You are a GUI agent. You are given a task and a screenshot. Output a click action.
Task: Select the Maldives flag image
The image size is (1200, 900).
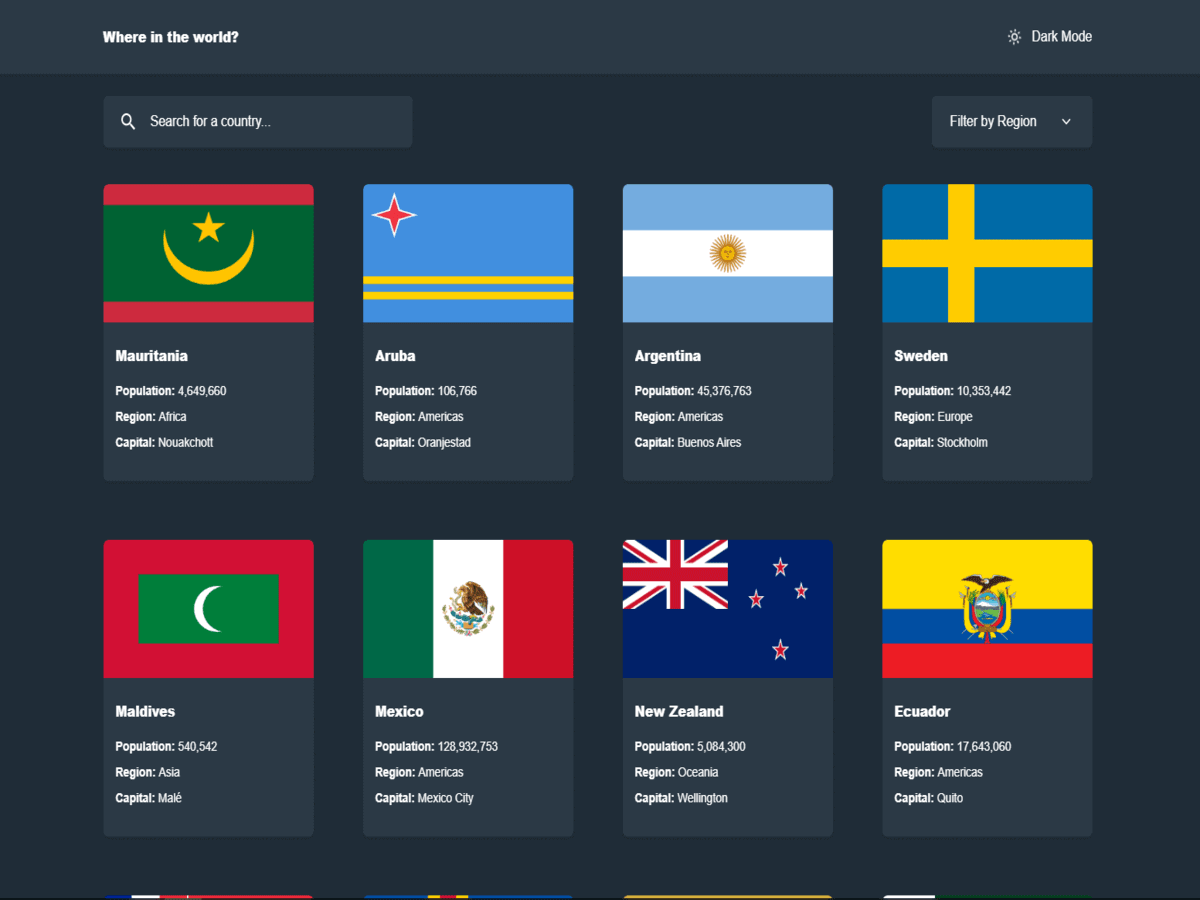point(208,609)
